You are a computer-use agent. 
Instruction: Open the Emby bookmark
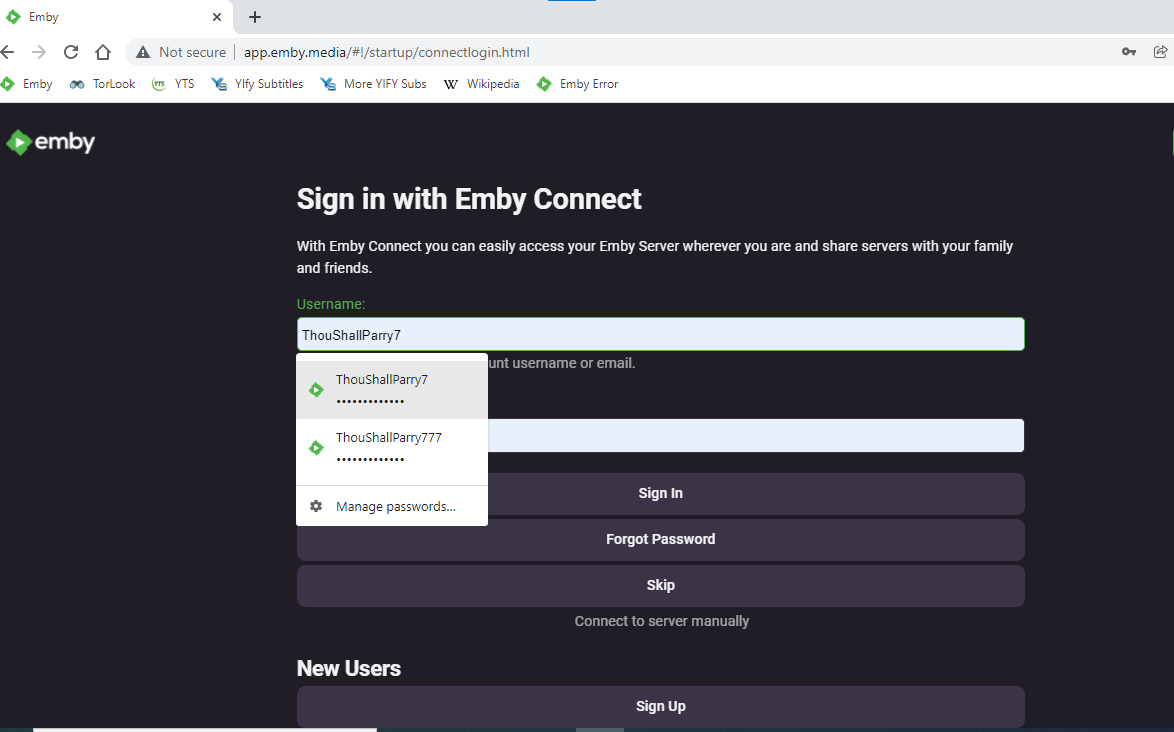coord(27,84)
